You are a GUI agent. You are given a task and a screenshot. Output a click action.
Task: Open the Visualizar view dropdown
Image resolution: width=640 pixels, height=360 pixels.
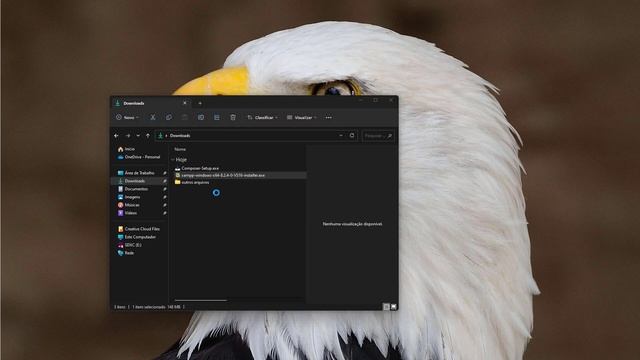pyautogui.click(x=301, y=118)
